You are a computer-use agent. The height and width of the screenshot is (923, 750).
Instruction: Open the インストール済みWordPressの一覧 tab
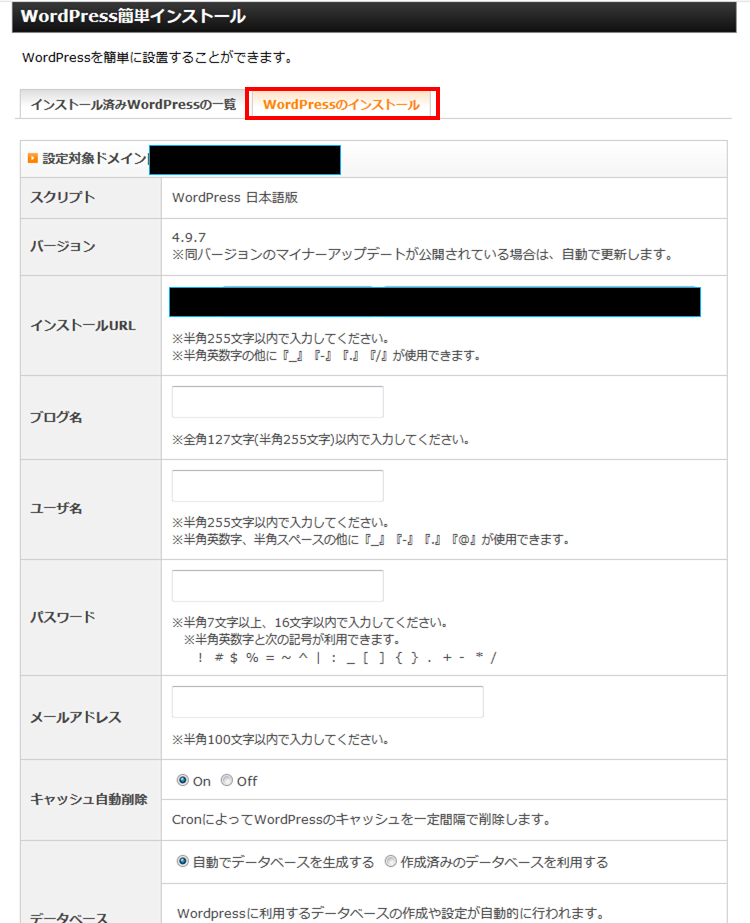point(132,104)
